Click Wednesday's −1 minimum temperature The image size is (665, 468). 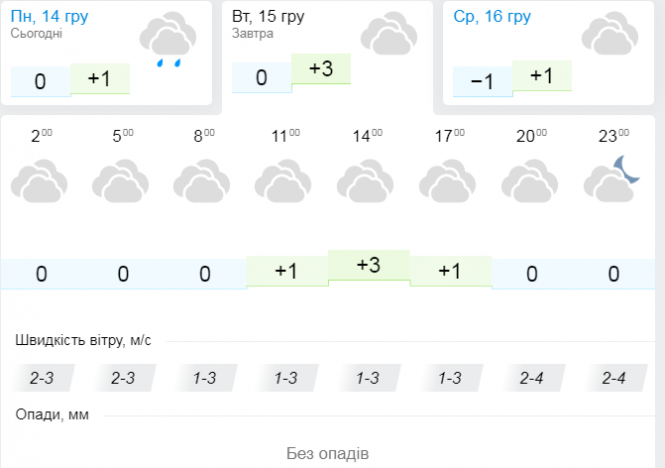(x=482, y=82)
